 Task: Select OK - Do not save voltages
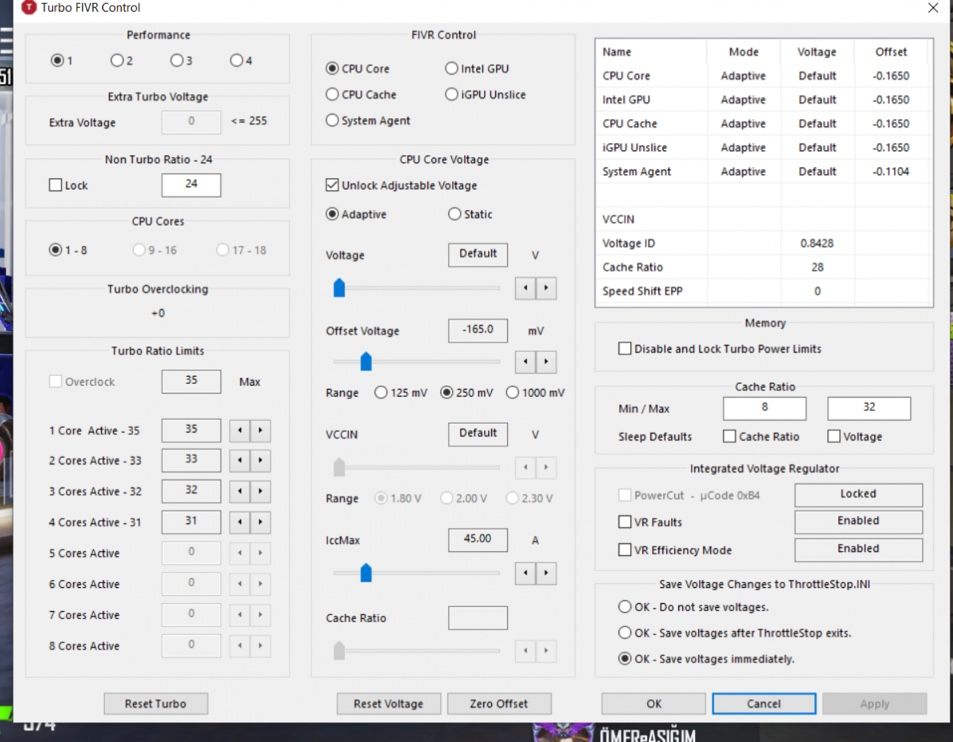(624, 606)
